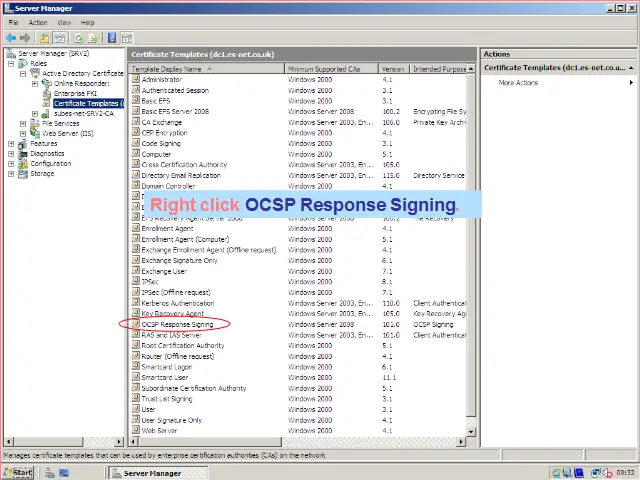Click the Storage node icon

(23, 173)
